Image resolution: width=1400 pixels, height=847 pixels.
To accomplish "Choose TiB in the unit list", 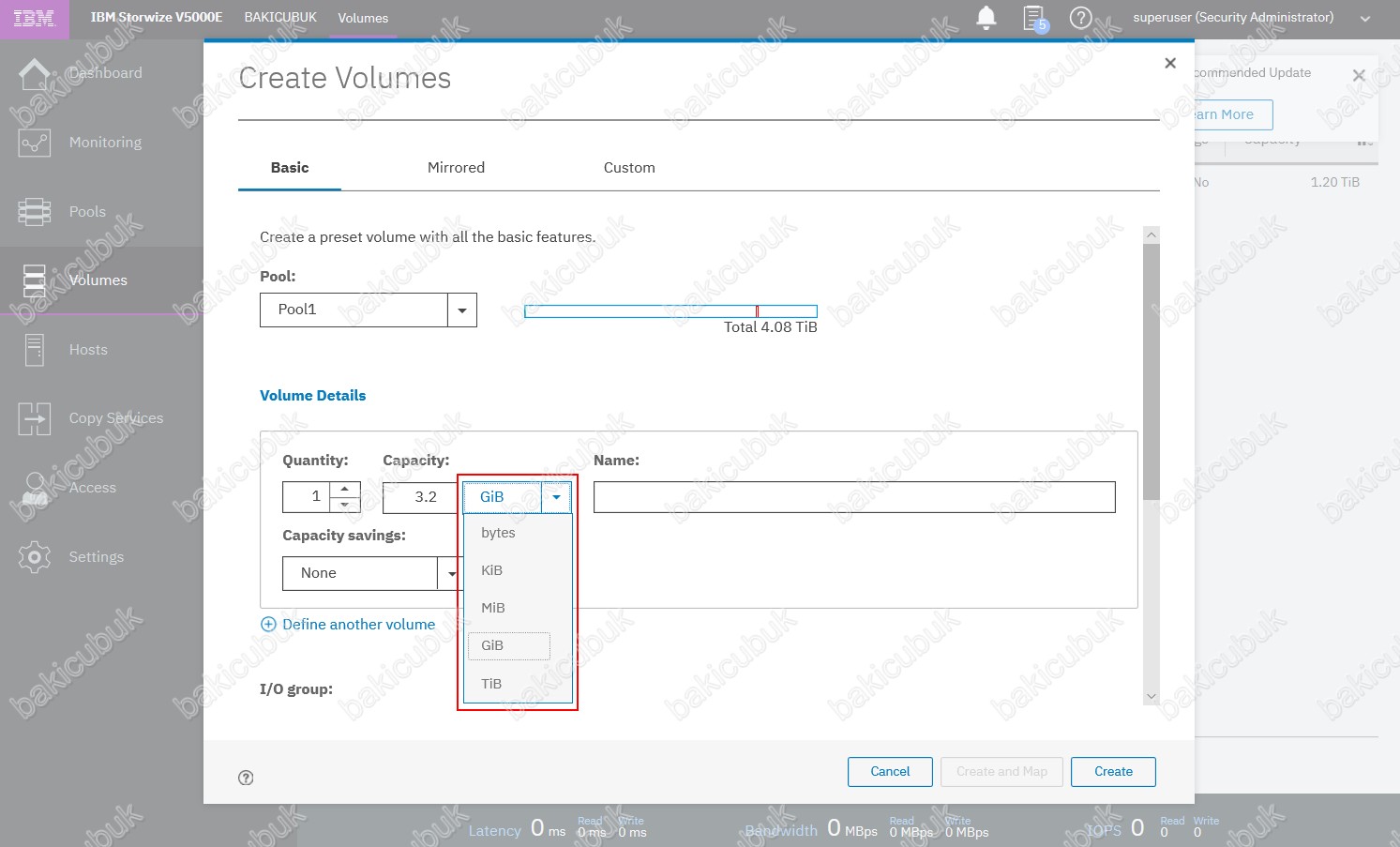I will click(518, 684).
